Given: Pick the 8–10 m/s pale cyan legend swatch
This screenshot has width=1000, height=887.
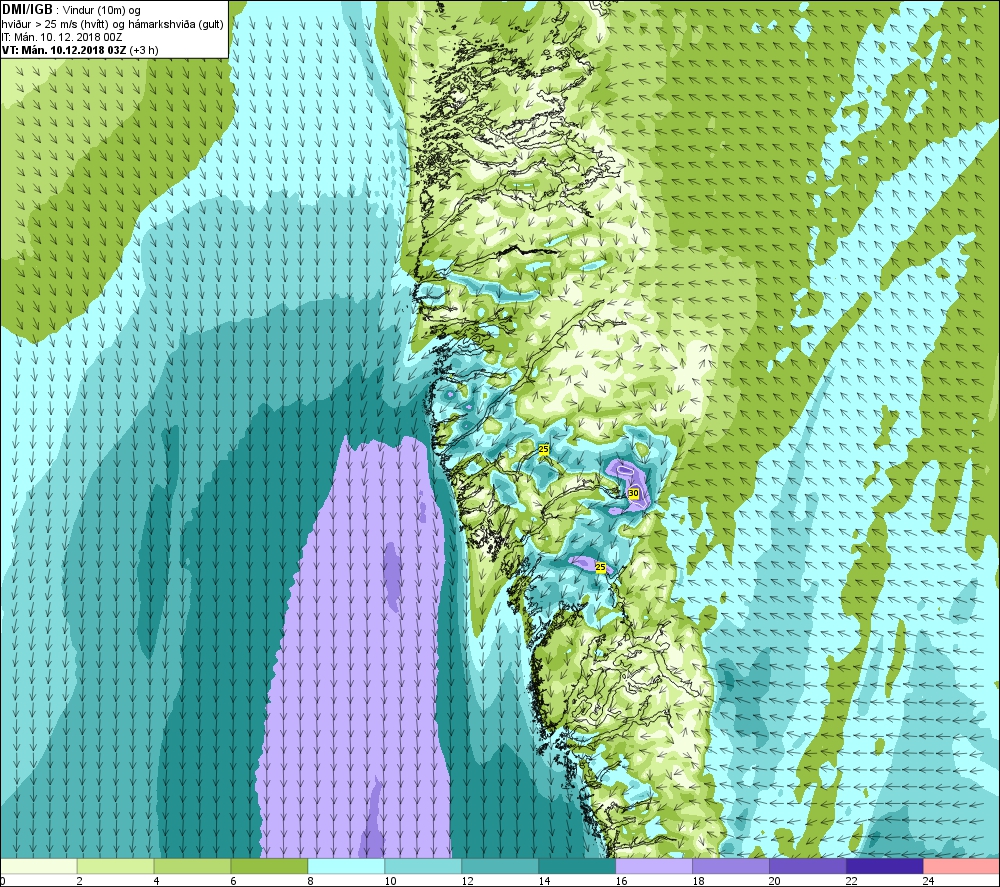Looking at the screenshot, I should point(346,866).
